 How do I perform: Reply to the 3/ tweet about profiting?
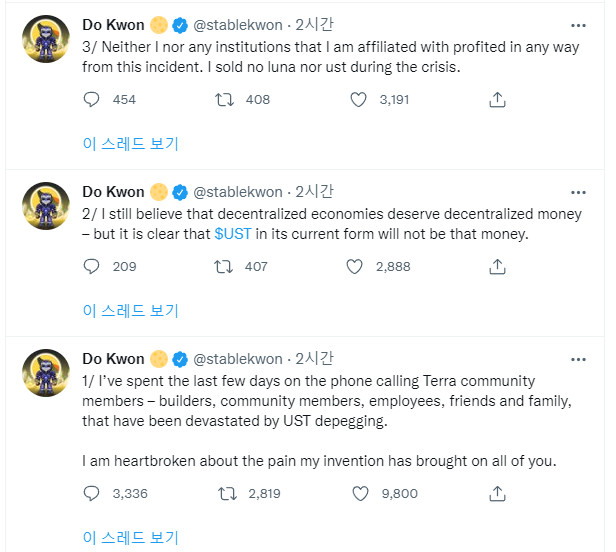pyautogui.click(x=92, y=100)
